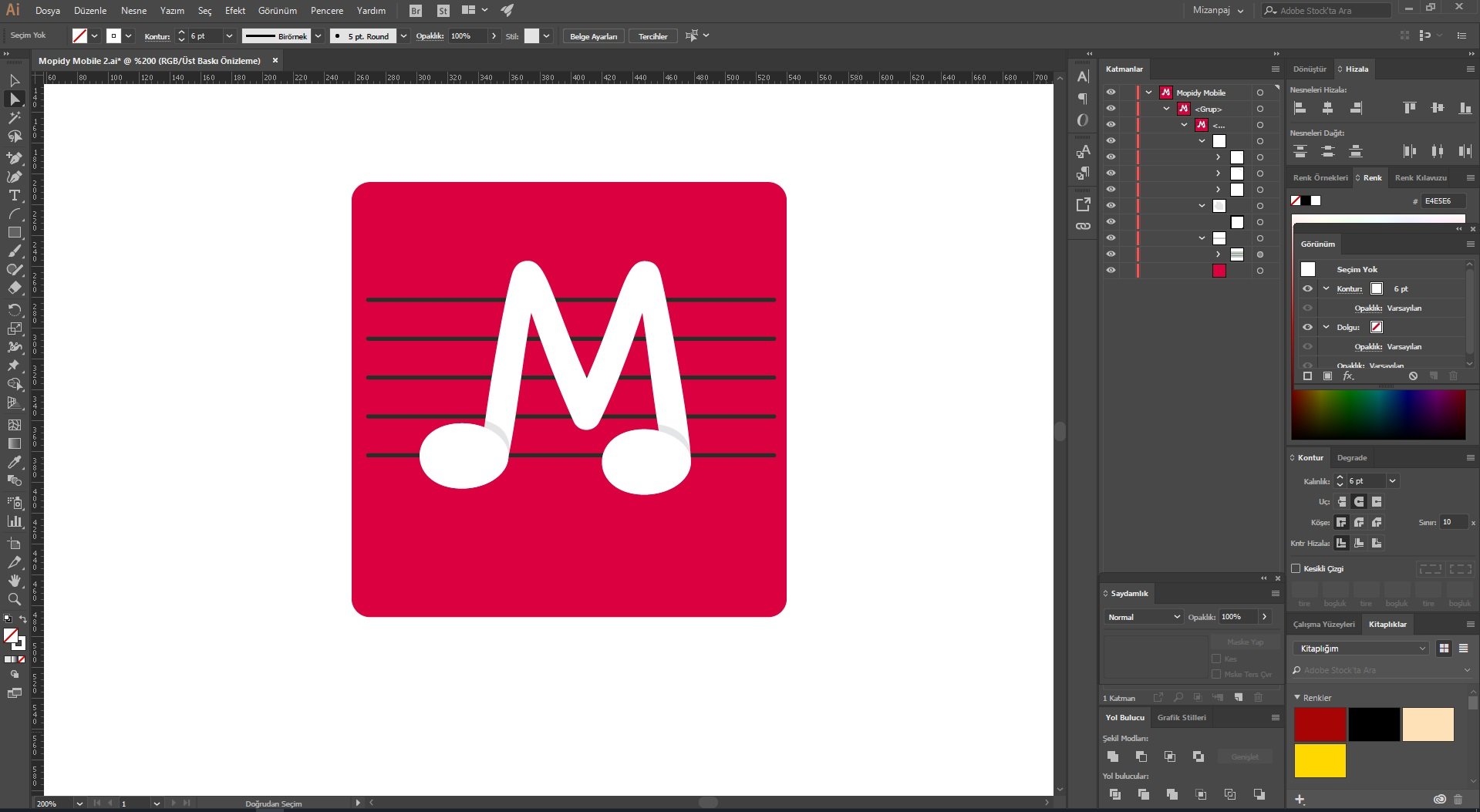This screenshot has height=812, width=1480.
Task: Select the Eyedropper tool
Action: [15, 462]
